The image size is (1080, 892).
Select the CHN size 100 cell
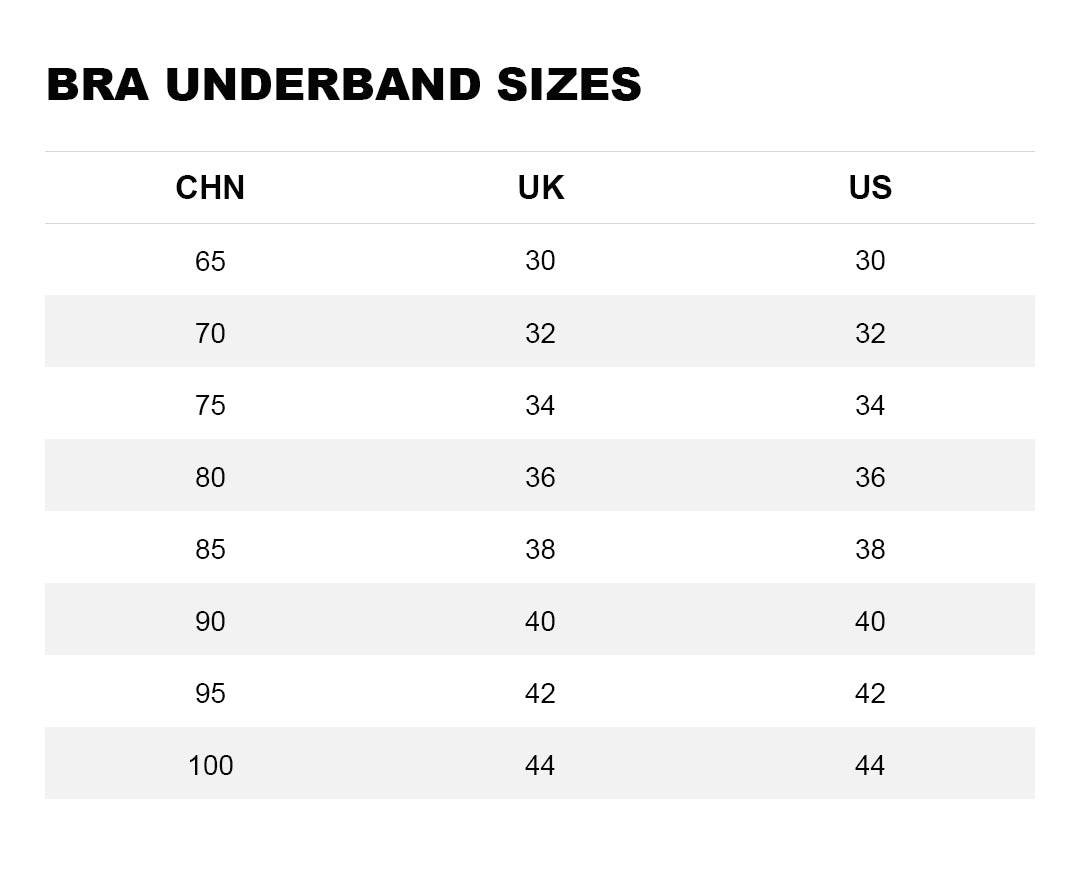point(210,765)
